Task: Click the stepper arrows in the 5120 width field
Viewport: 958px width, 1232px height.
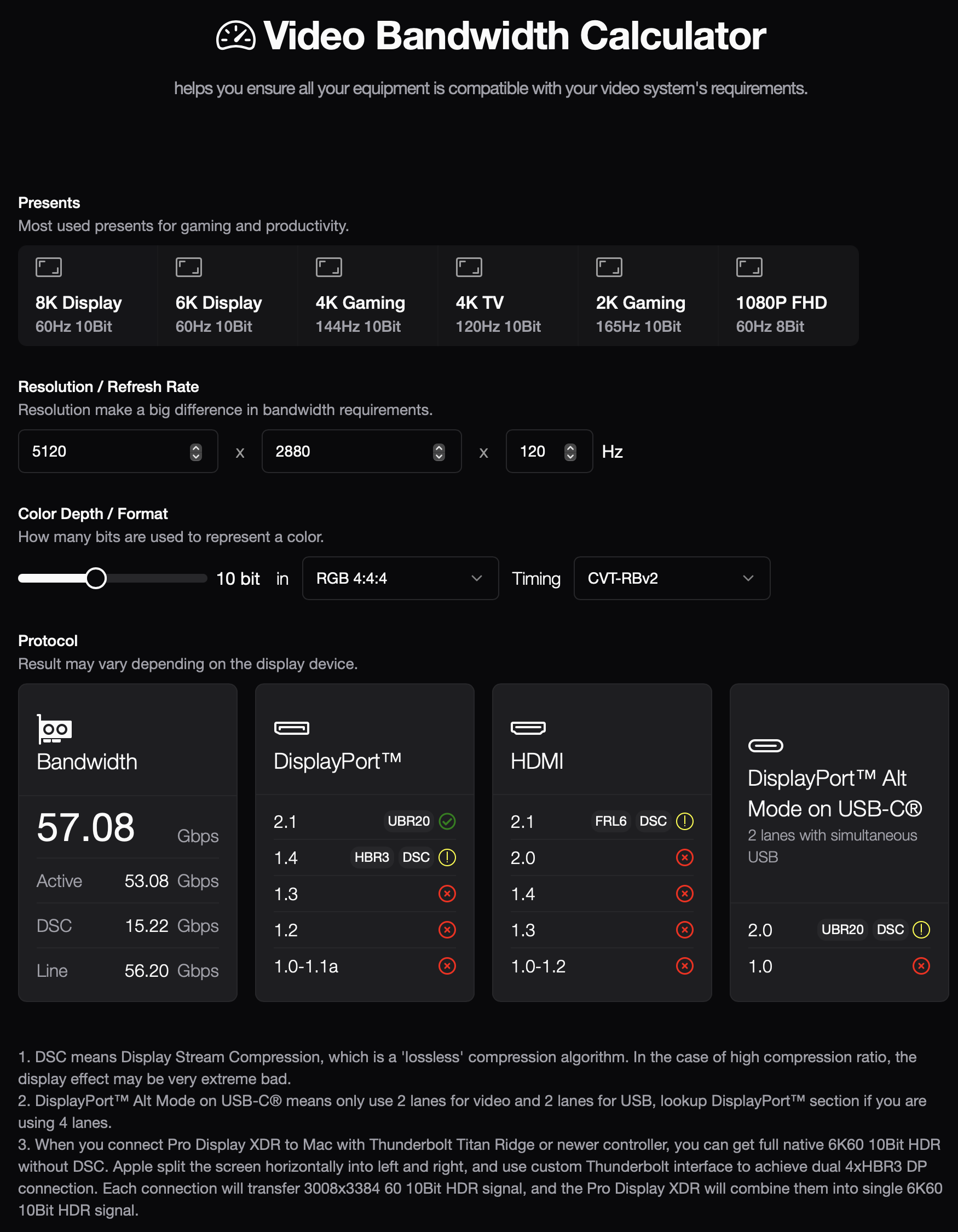Action: coord(195,452)
